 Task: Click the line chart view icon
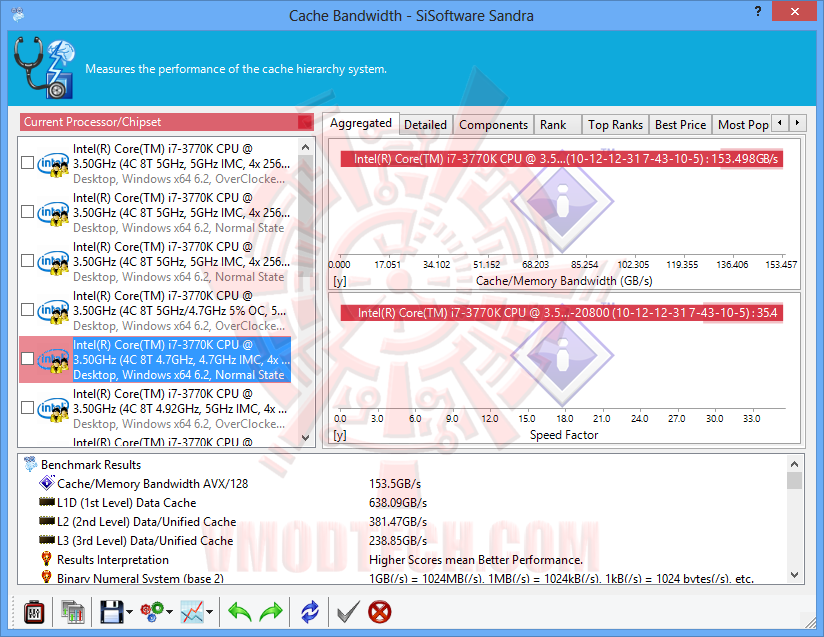(x=192, y=612)
